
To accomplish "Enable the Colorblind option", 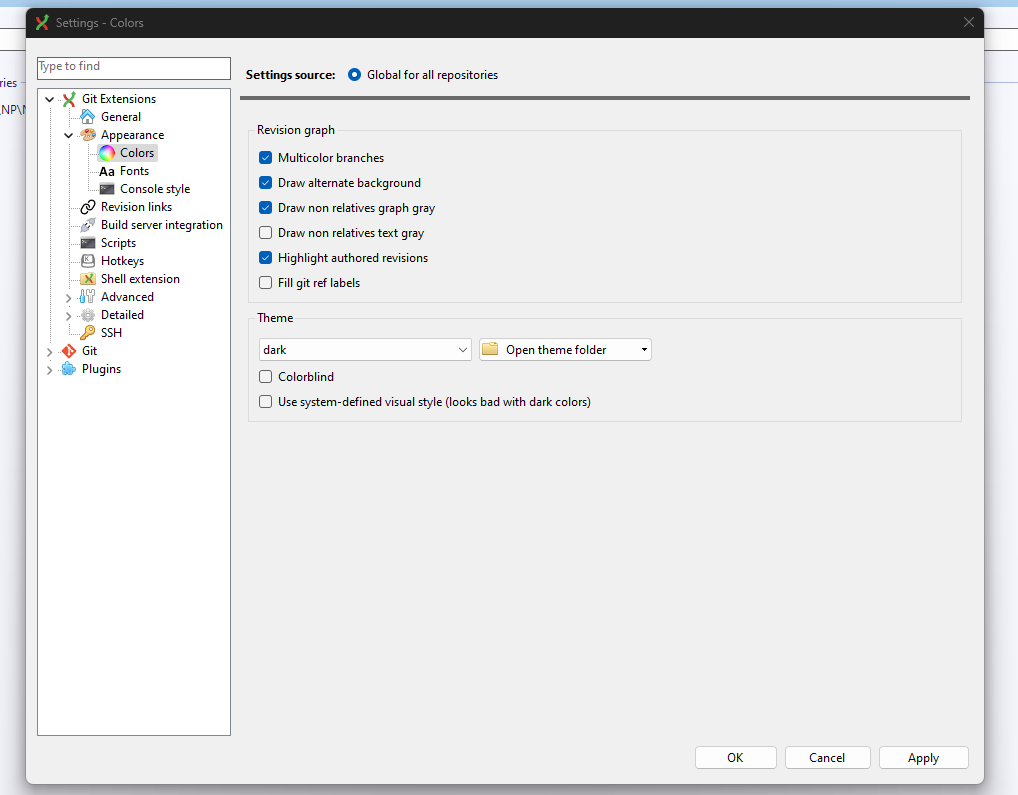I will click(x=265, y=376).
